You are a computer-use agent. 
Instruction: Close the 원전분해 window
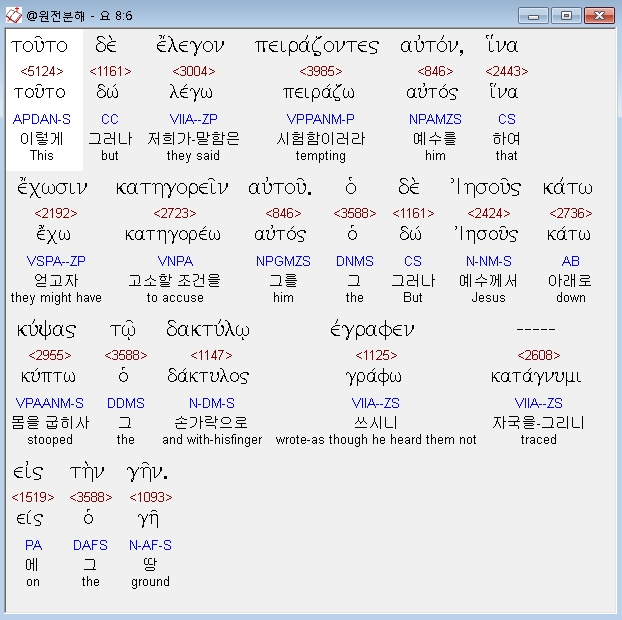point(599,16)
